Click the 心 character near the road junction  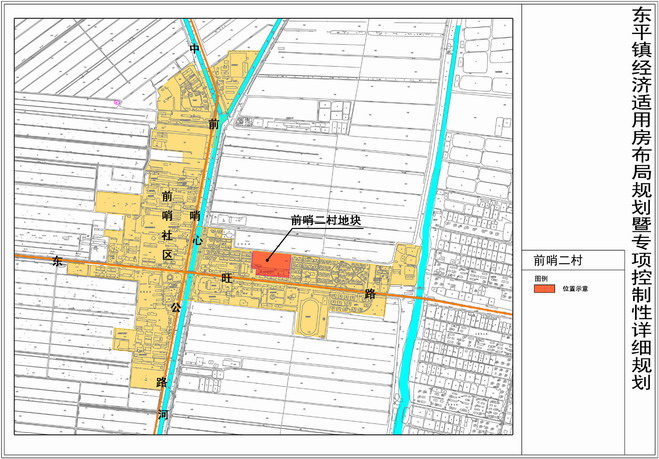click(x=197, y=240)
